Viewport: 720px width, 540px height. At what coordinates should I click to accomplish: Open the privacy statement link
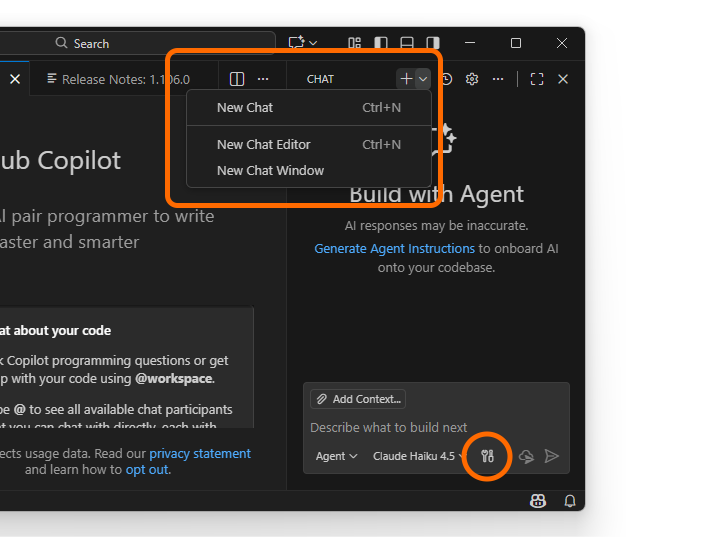[x=200, y=454]
